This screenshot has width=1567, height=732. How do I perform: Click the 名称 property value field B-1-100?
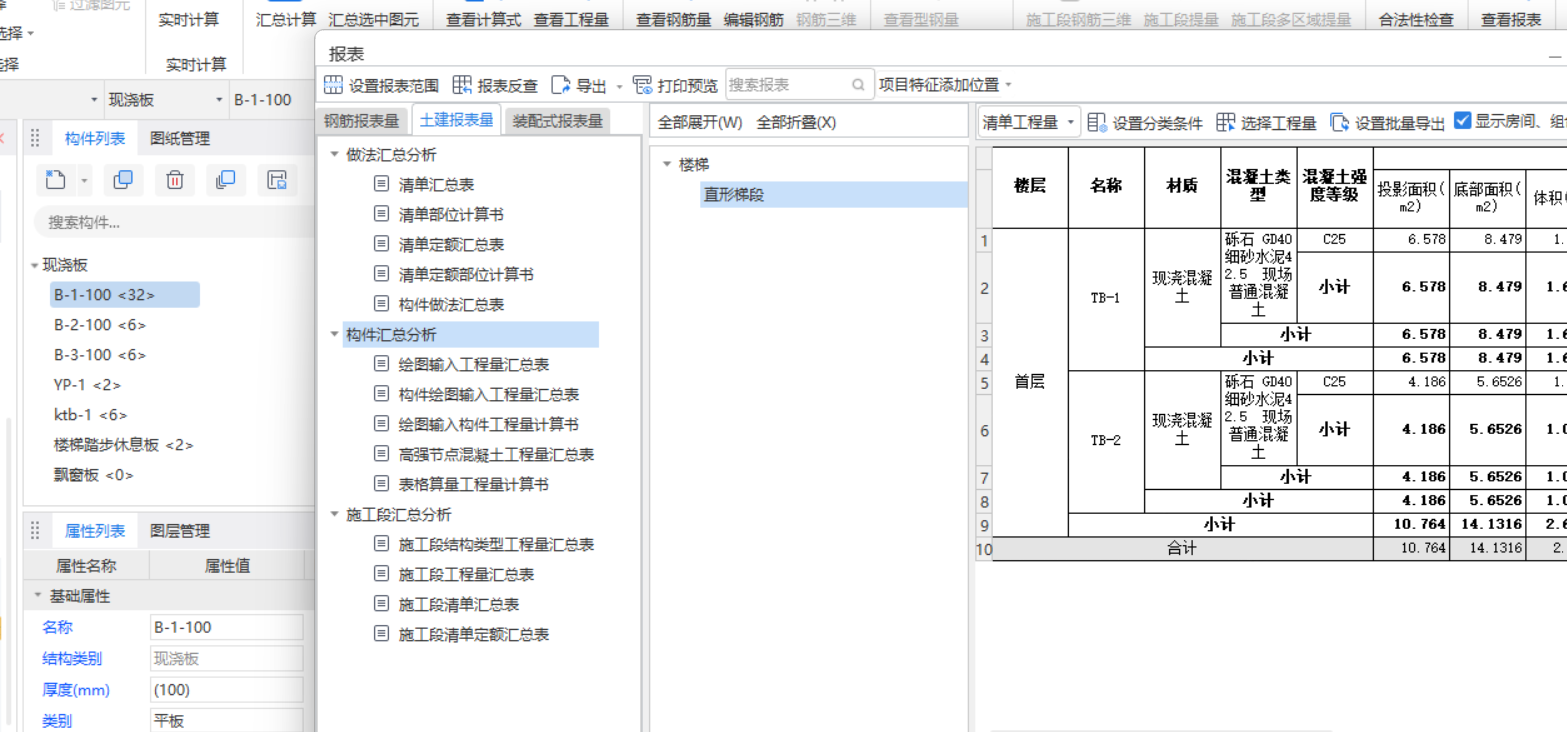[x=227, y=627]
